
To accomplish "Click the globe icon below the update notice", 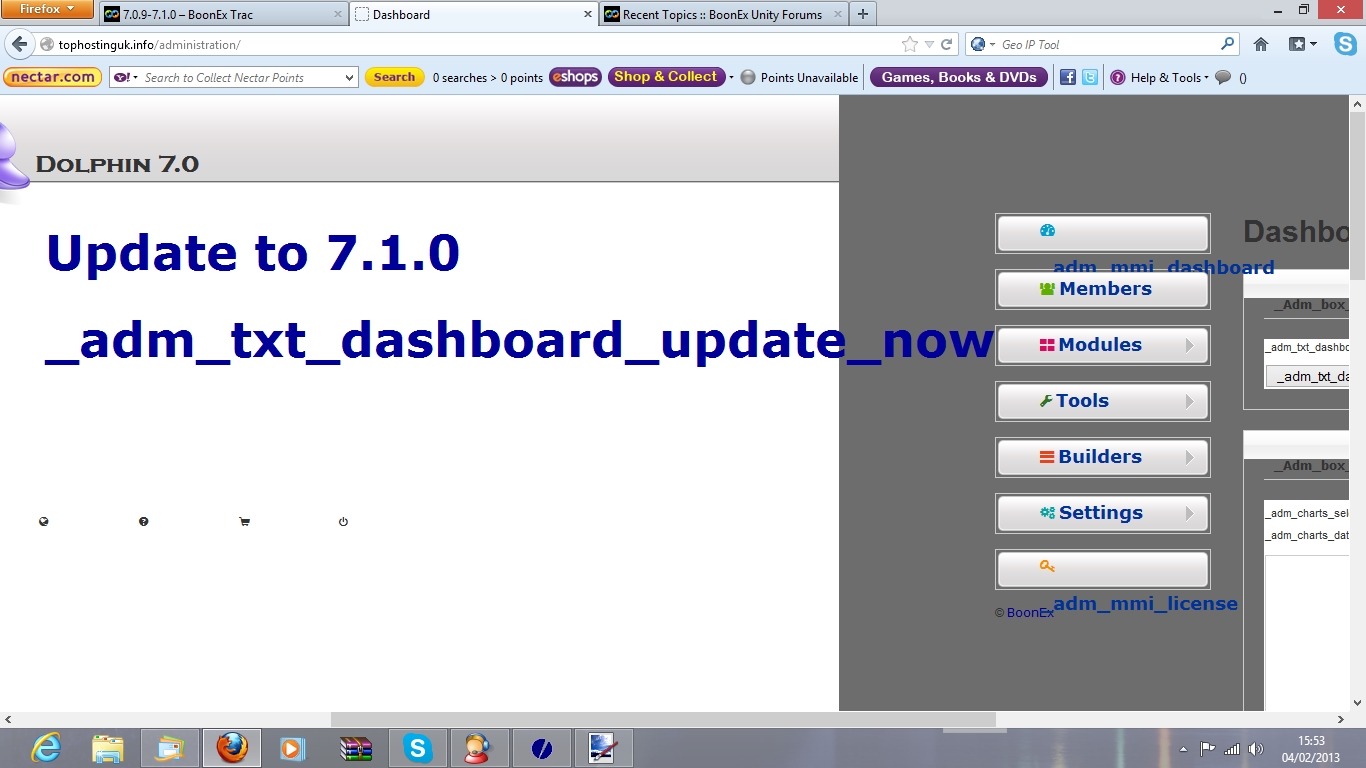I will click(x=44, y=521).
